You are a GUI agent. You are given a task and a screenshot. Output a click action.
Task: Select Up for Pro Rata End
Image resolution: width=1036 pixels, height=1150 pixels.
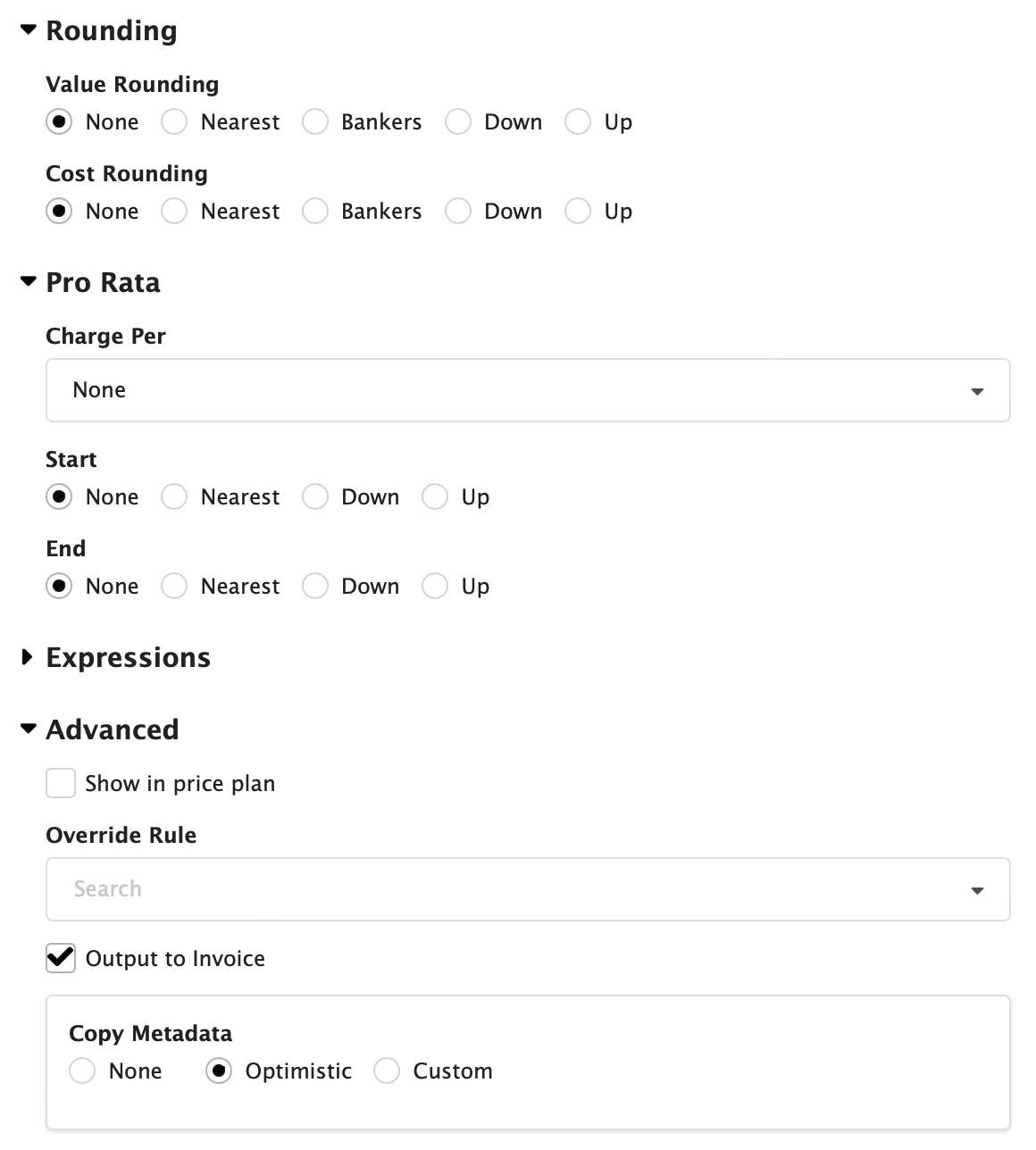point(435,587)
